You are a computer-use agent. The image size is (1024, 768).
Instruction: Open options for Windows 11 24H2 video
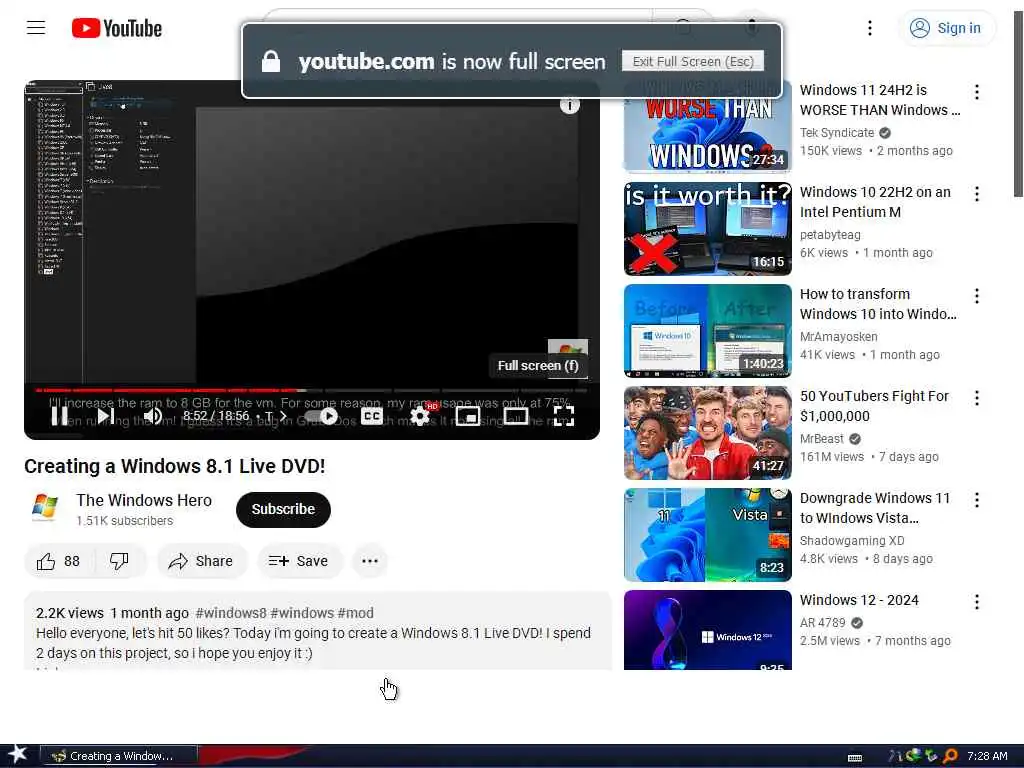tap(976, 92)
